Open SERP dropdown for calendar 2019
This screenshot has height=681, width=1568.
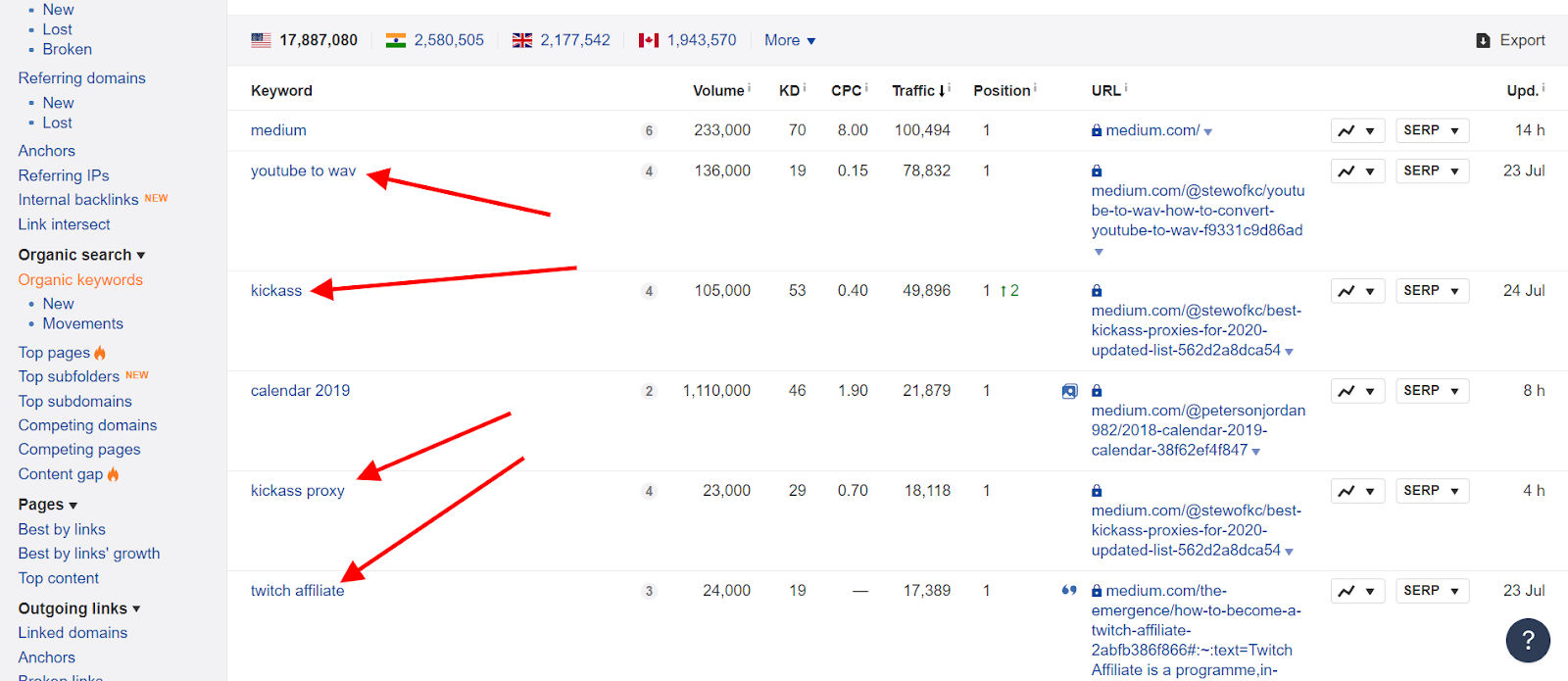pos(1432,391)
